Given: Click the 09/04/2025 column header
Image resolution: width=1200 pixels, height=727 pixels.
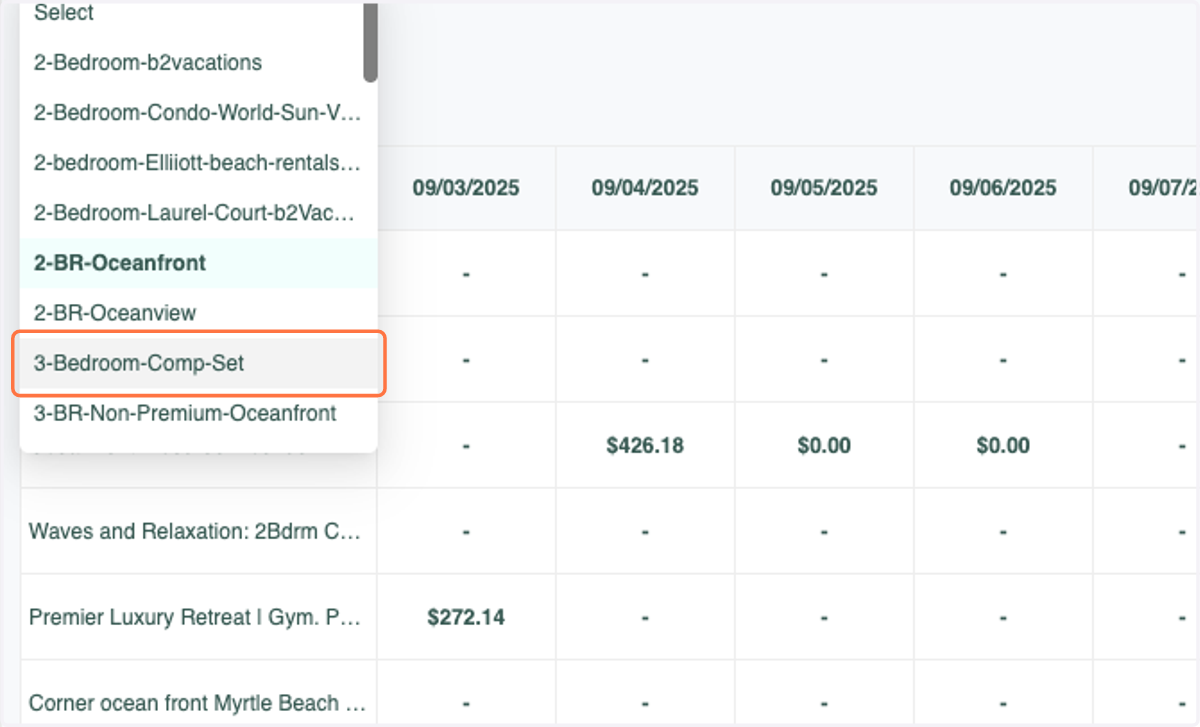Looking at the screenshot, I should click(x=645, y=188).
